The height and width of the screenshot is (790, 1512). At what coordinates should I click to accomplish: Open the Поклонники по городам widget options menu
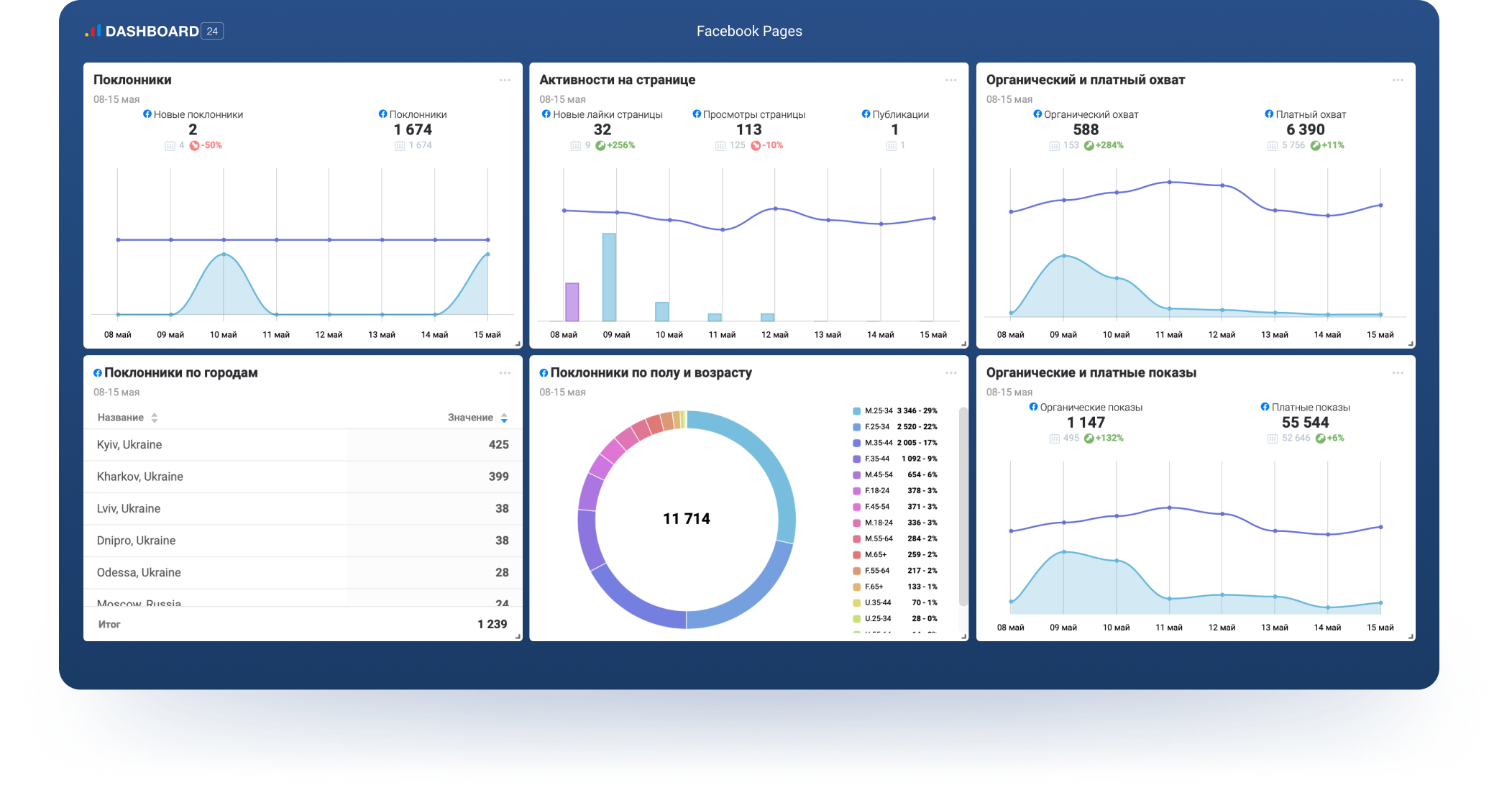(x=505, y=372)
